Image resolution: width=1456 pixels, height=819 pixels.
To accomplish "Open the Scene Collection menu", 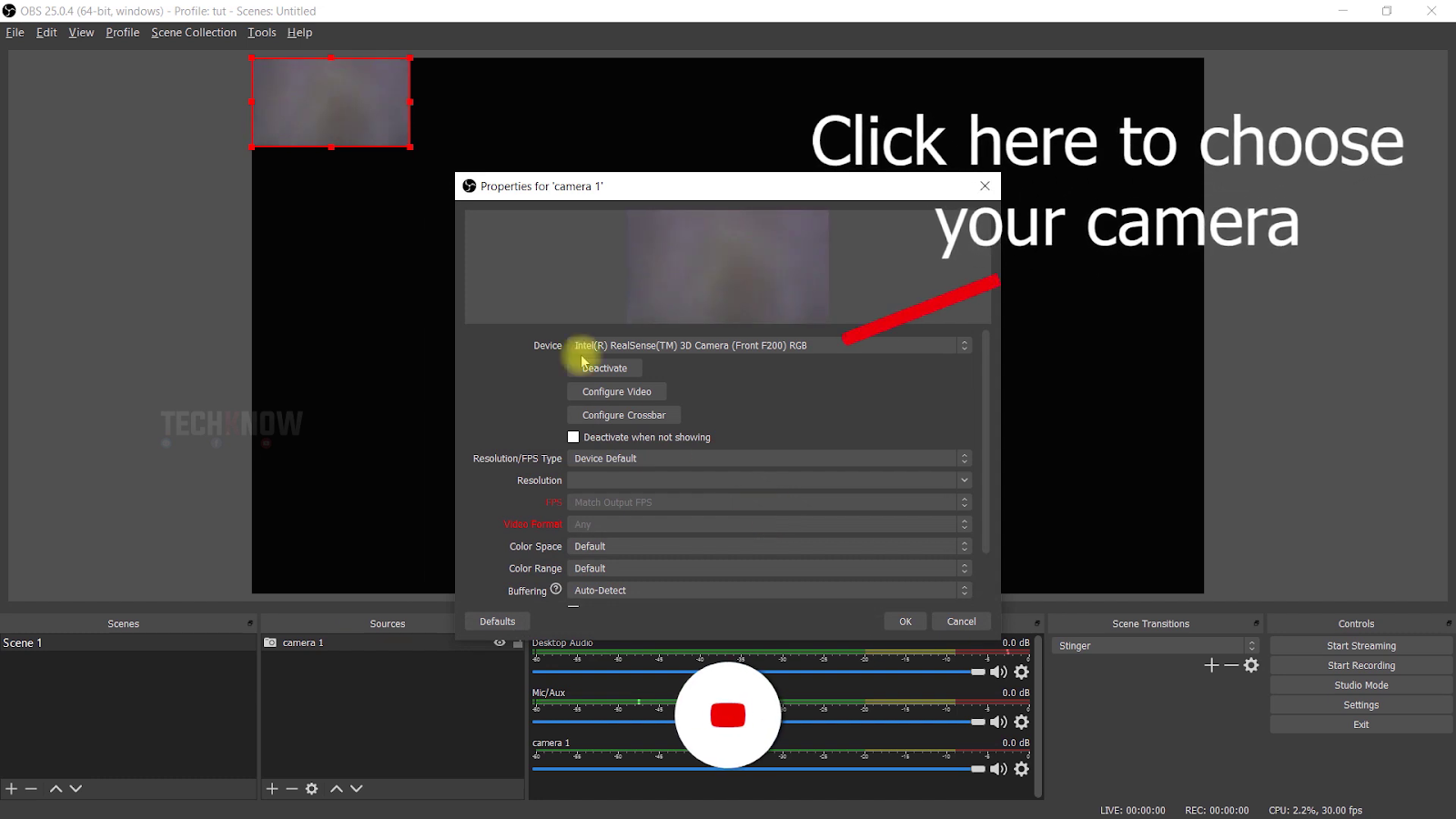I will coord(194,33).
